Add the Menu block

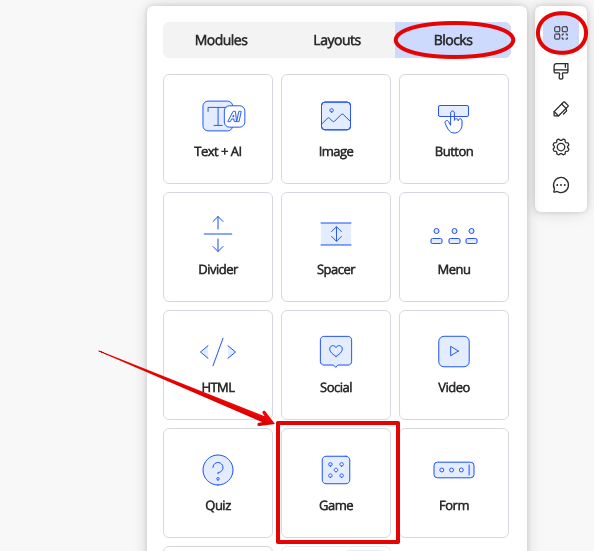pyautogui.click(x=454, y=247)
